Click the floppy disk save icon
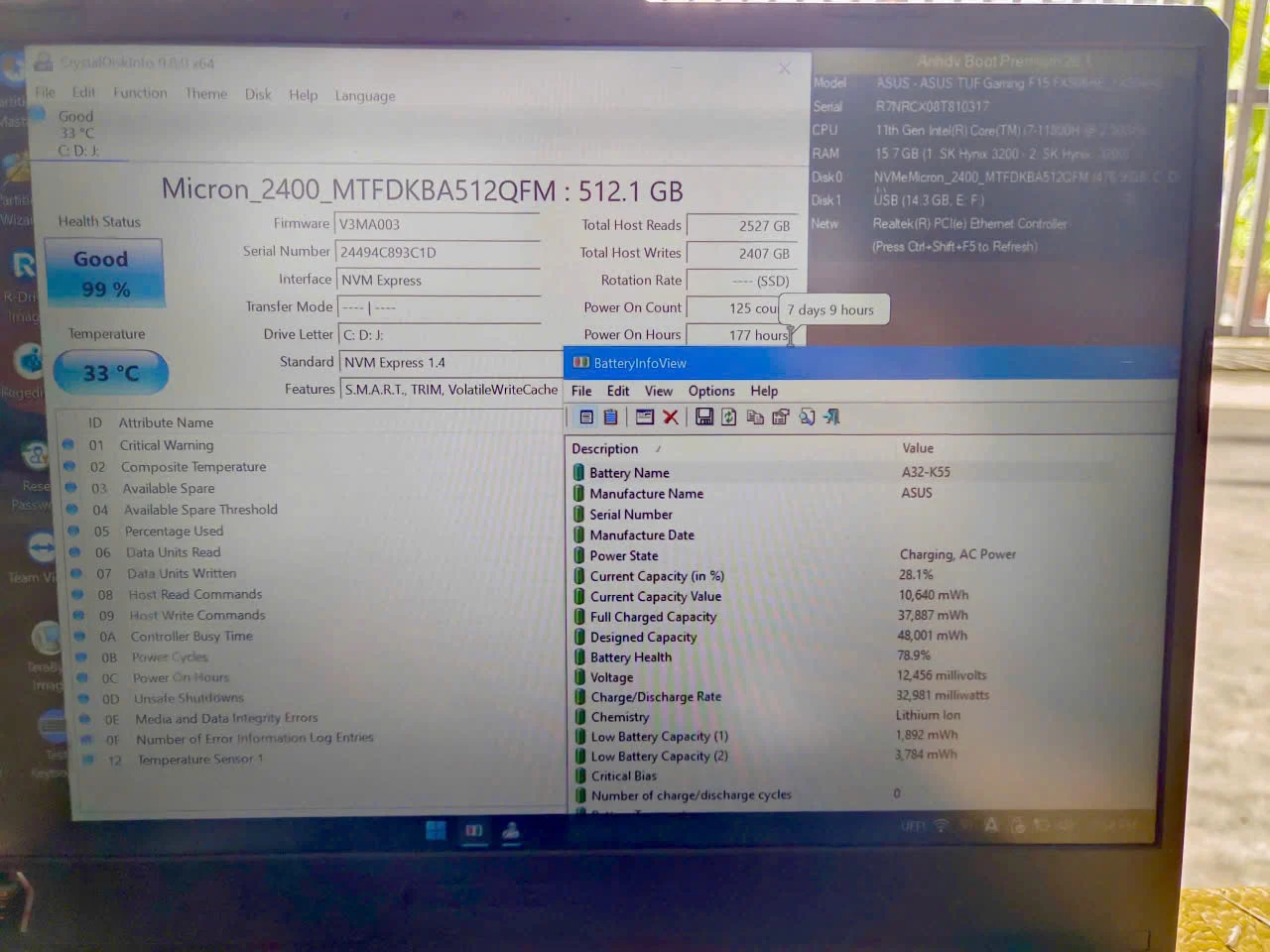 pos(704,417)
